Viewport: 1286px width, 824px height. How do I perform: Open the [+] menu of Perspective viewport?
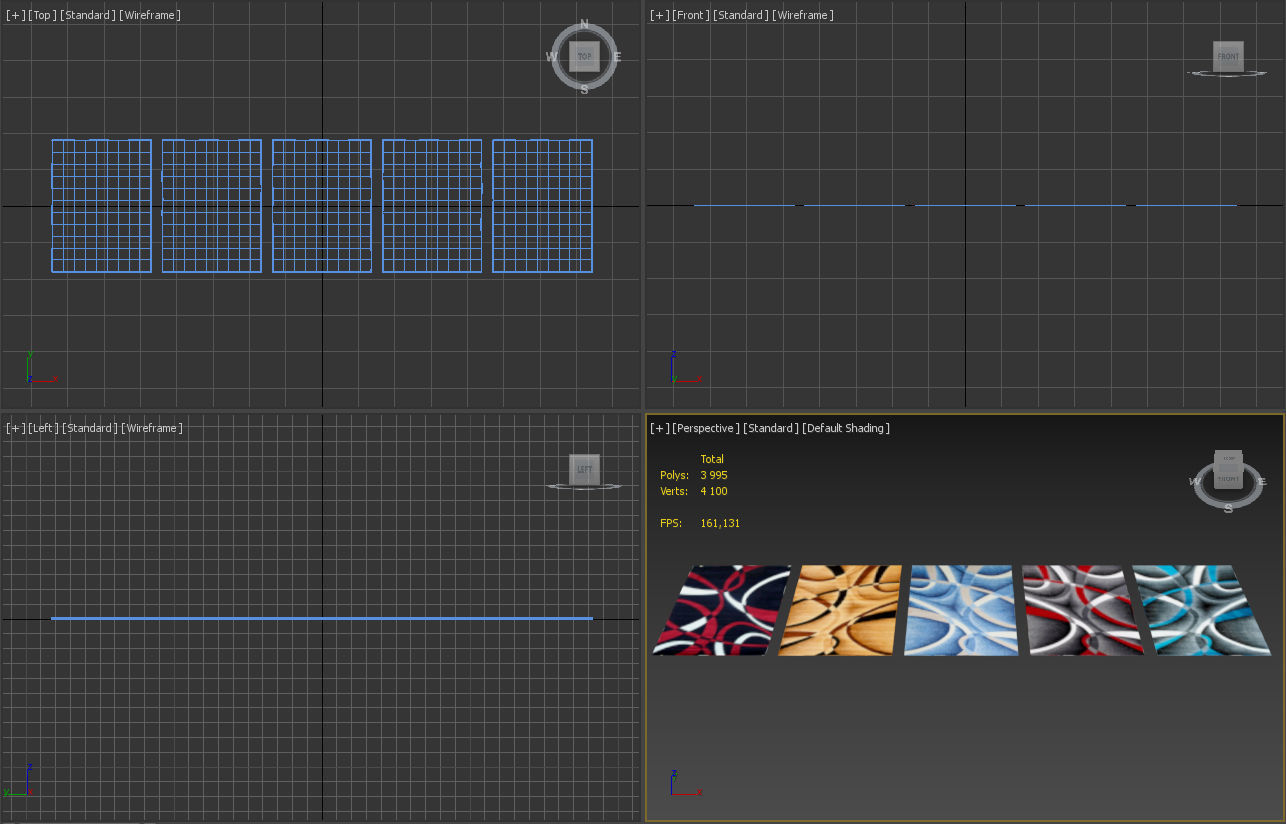pos(660,428)
